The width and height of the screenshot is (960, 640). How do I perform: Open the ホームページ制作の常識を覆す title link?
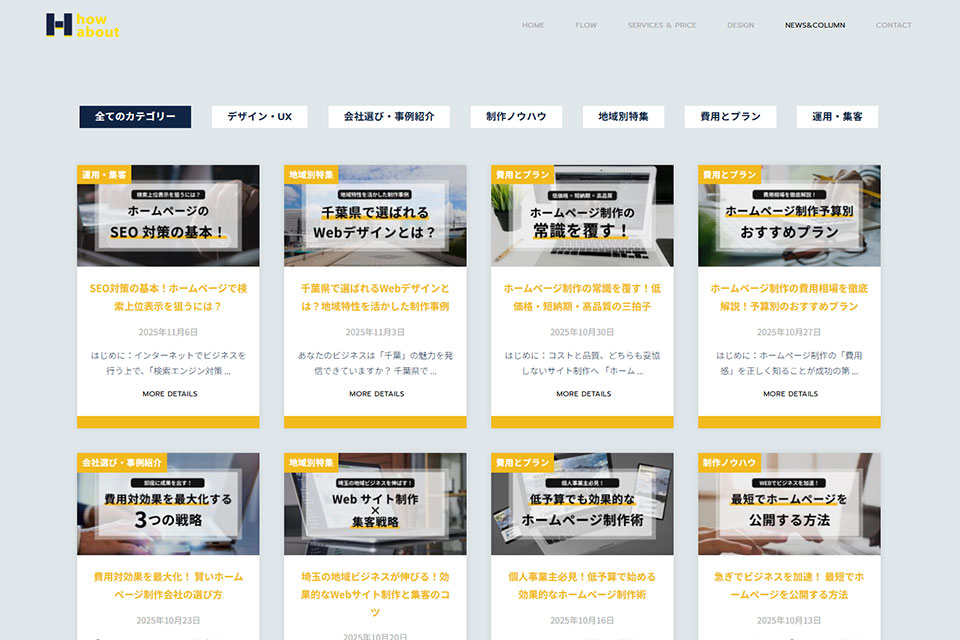582,297
